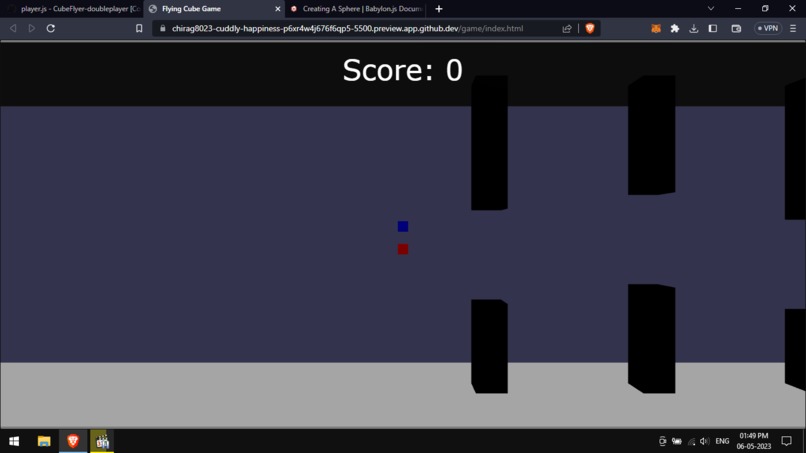806x453 pixels.
Task: Close the Flying Cube Game tab
Action: (278, 9)
